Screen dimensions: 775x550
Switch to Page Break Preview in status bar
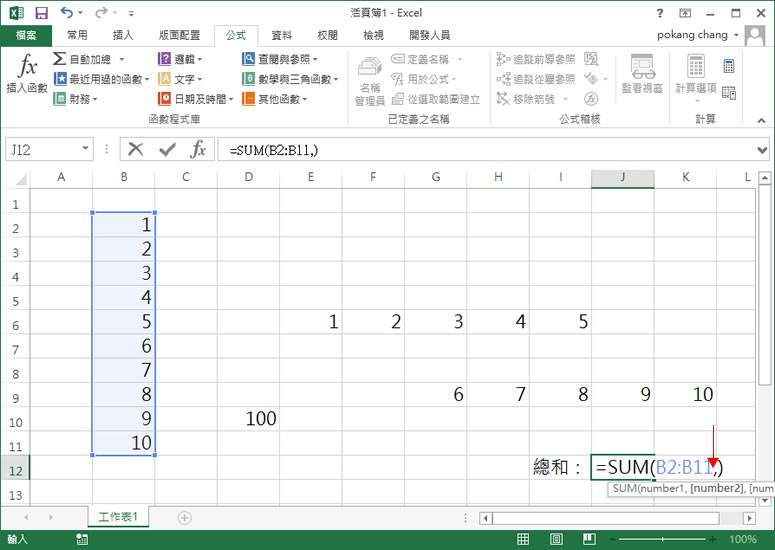(x=589, y=539)
